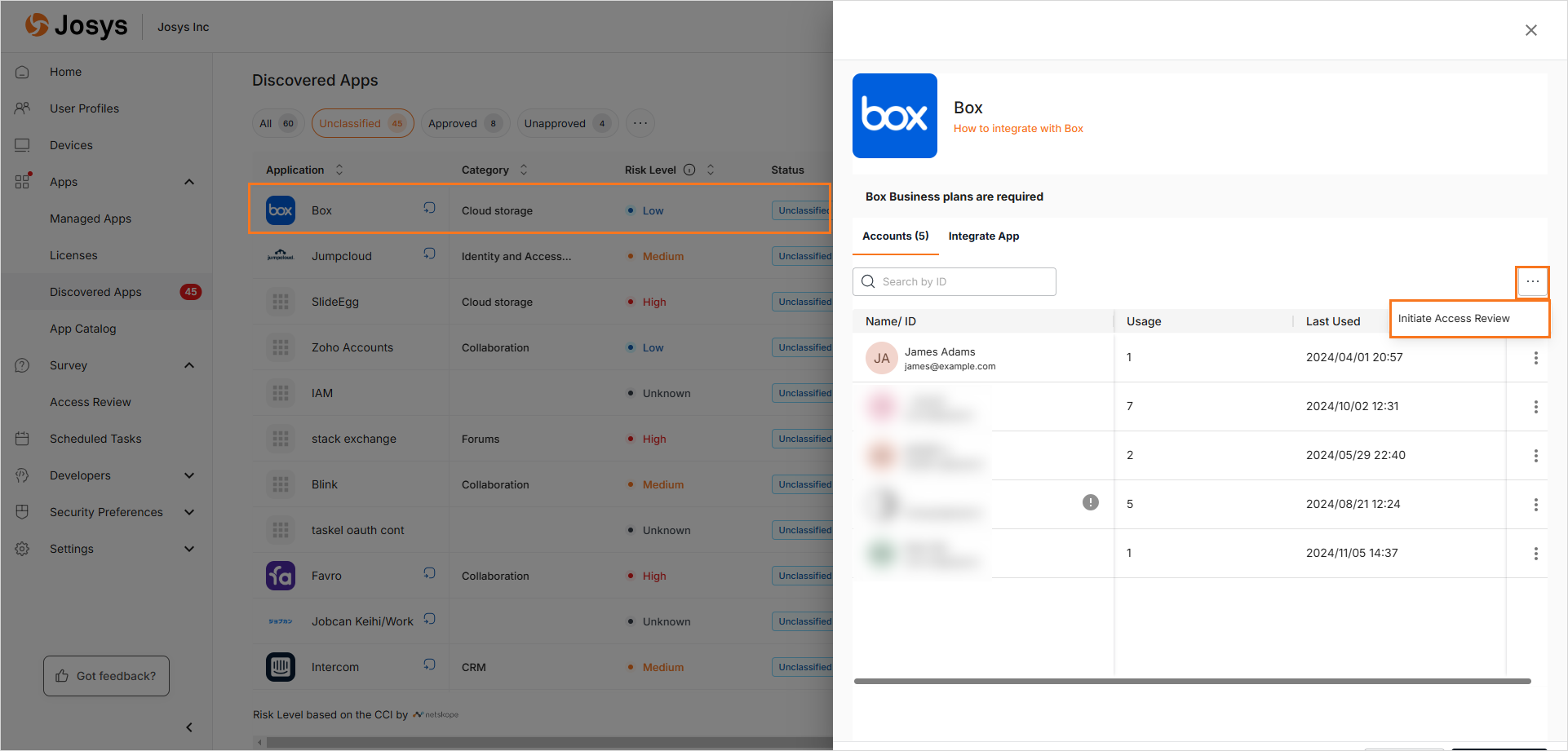Switch to the Accounts (5) tab
Image resolution: width=1568 pixels, height=751 pixels.
pos(895,236)
